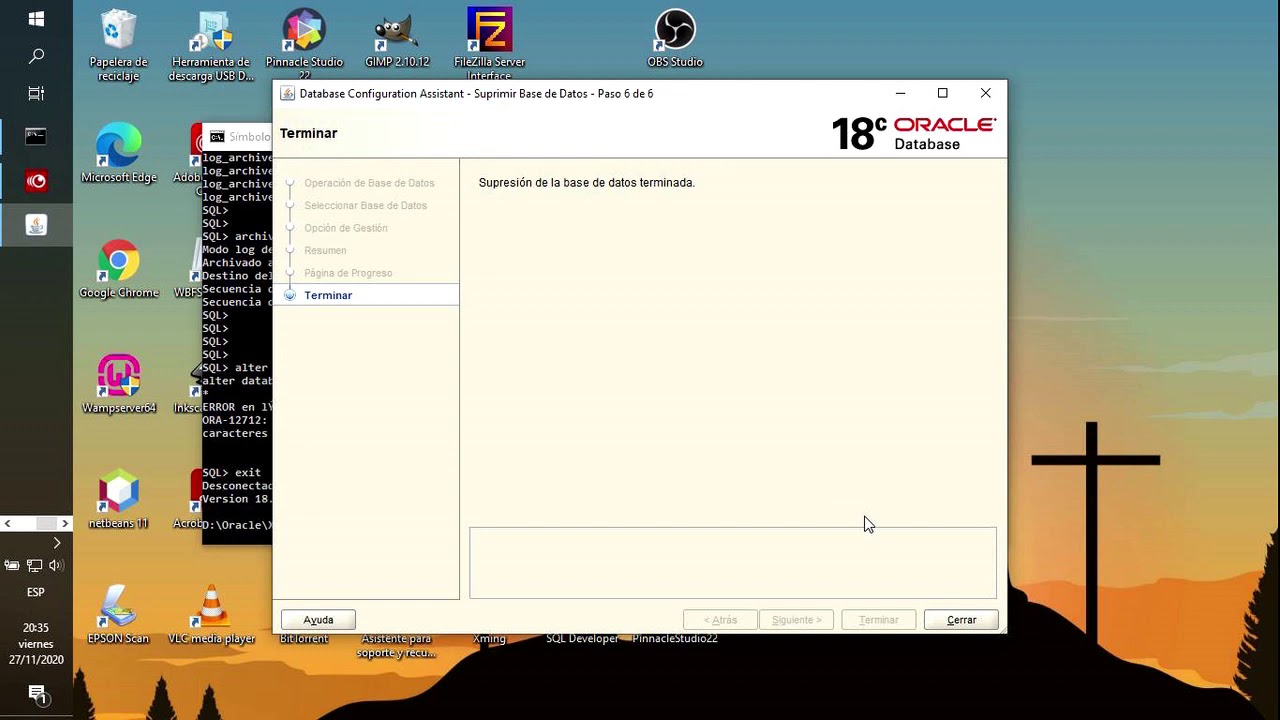Show hidden tray icons chevron
Image resolution: width=1280 pixels, height=720 pixels.
(56, 542)
